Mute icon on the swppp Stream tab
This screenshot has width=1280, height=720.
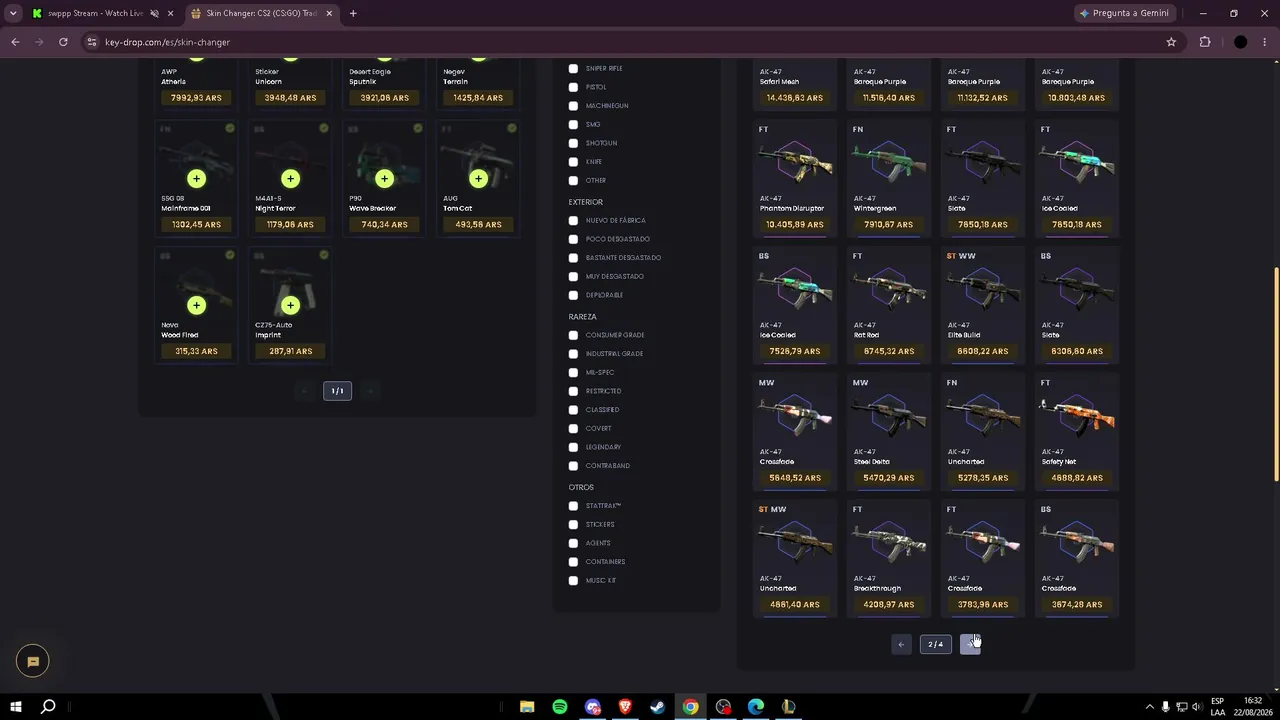pyautogui.click(x=154, y=13)
